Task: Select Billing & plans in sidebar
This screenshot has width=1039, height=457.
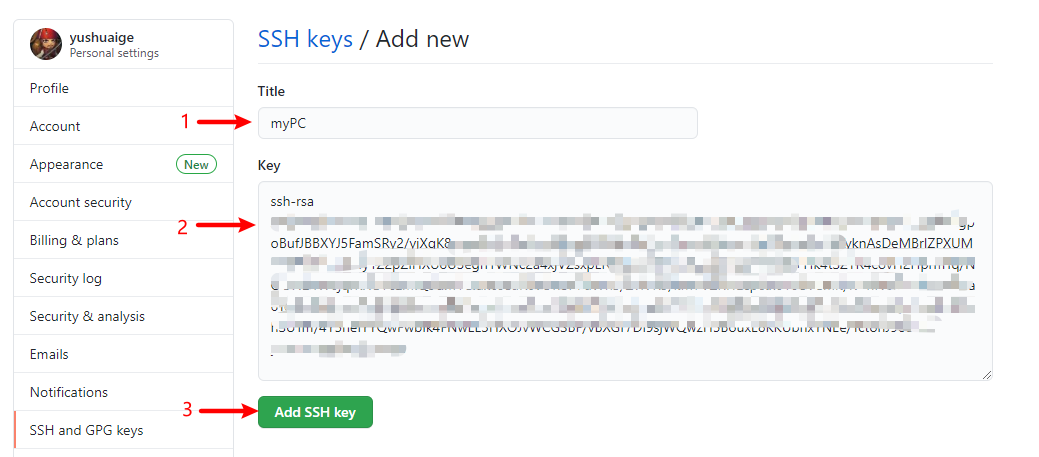Action: pos(123,240)
